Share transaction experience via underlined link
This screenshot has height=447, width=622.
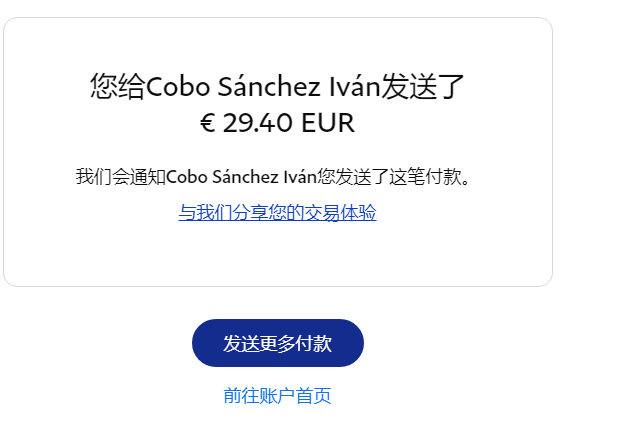(277, 212)
